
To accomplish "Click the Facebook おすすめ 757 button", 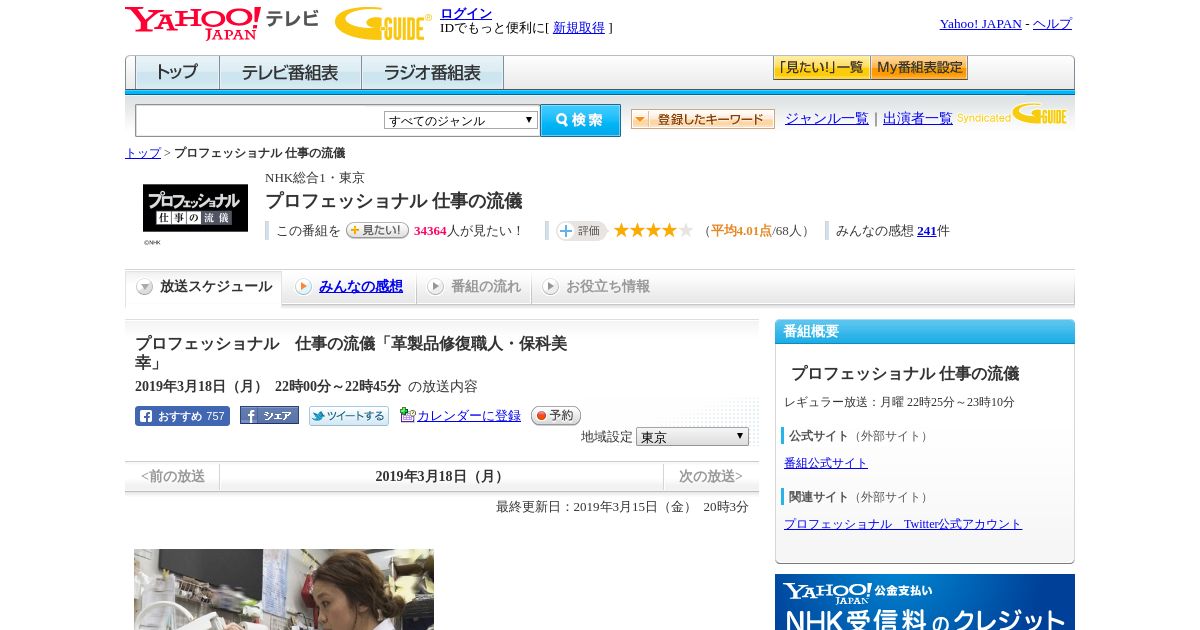I will point(182,416).
